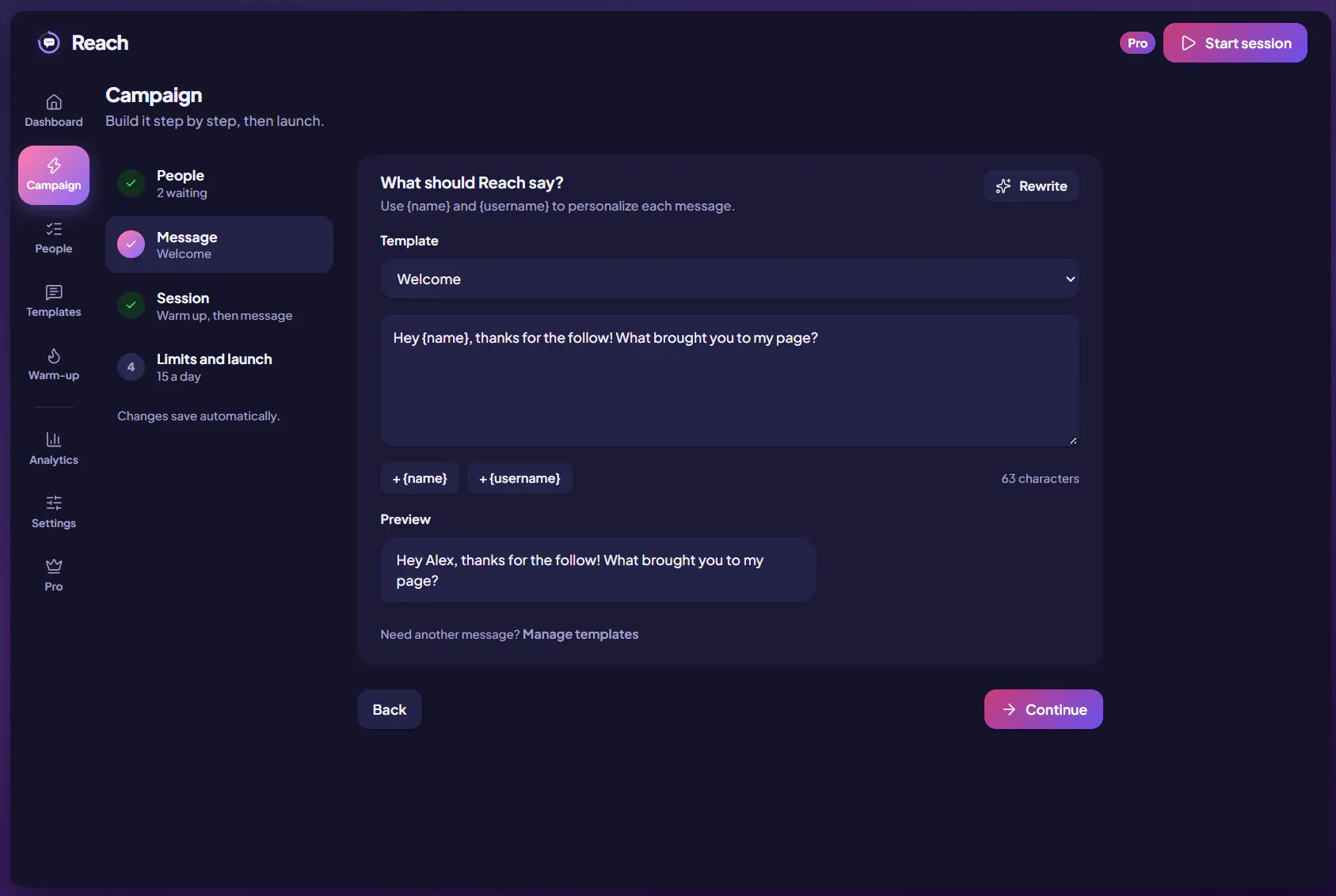
Task: Click inside the message text area
Action: (x=729, y=381)
